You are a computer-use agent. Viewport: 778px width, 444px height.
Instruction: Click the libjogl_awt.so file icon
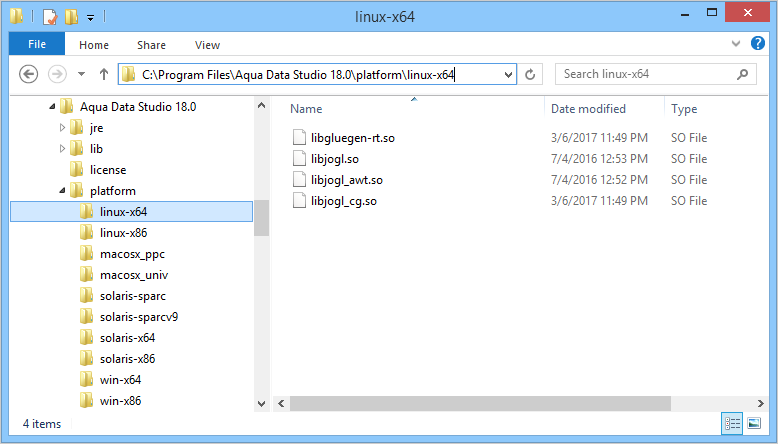coord(299,180)
